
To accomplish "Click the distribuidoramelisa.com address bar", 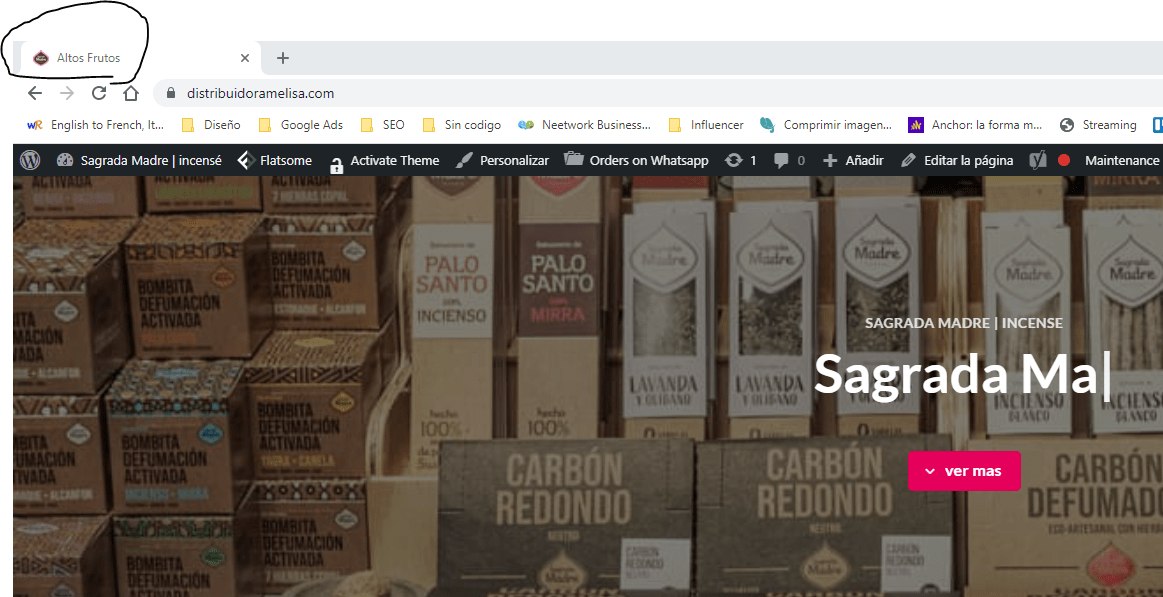I will (658, 93).
